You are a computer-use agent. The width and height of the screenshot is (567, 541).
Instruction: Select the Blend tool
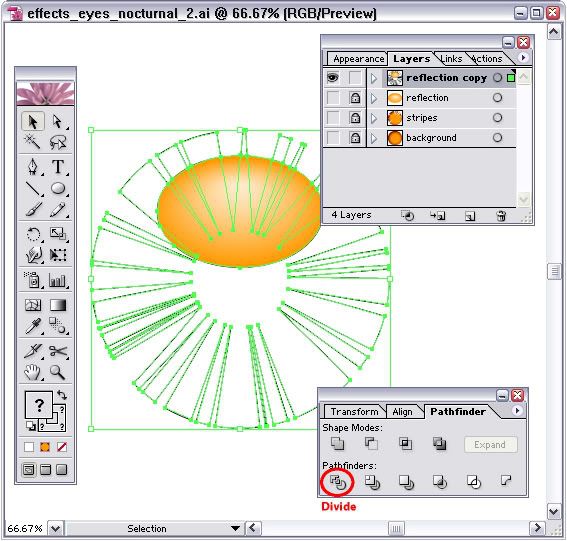click(x=57, y=326)
